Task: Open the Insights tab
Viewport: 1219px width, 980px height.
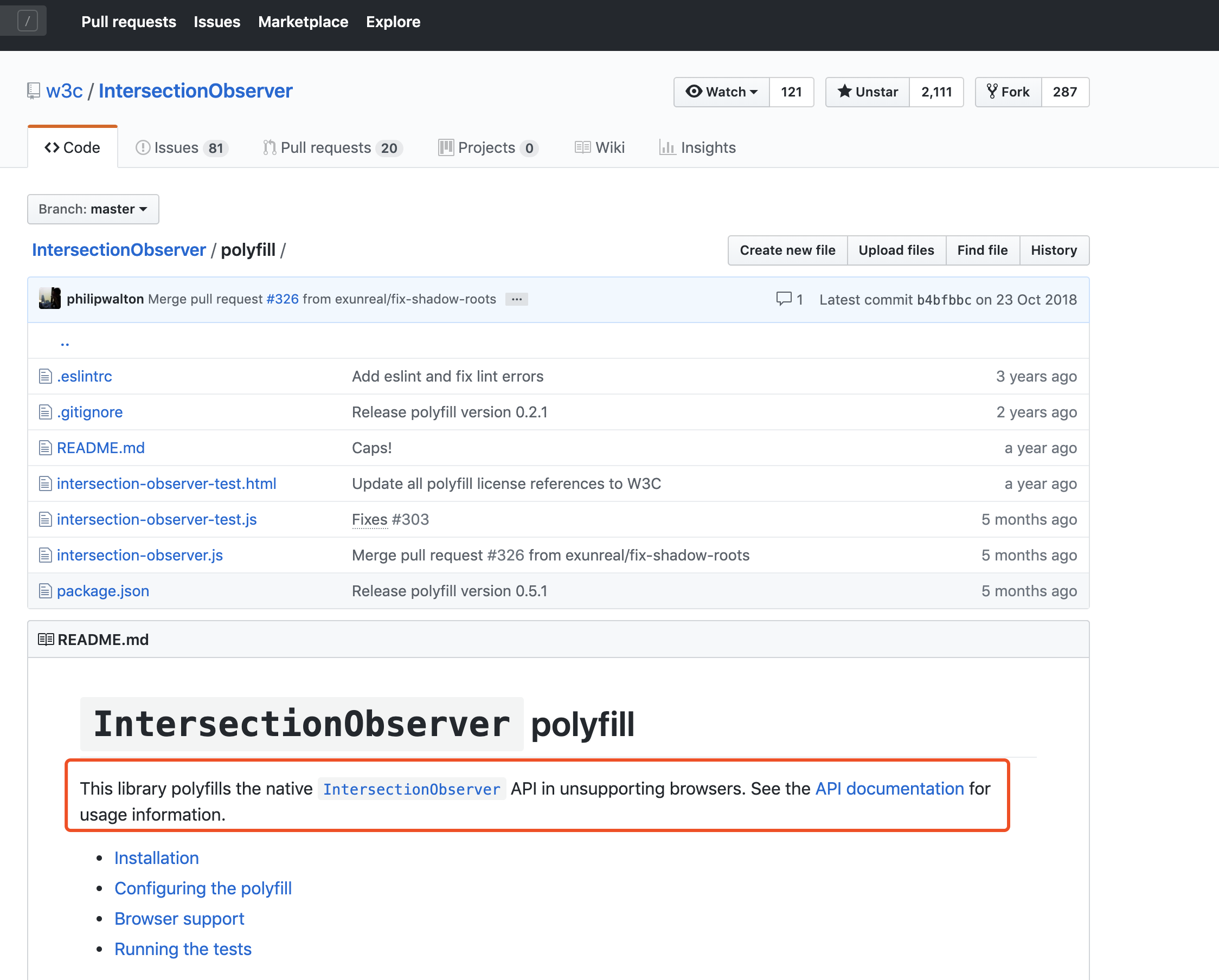Action: (x=698, y=148)
